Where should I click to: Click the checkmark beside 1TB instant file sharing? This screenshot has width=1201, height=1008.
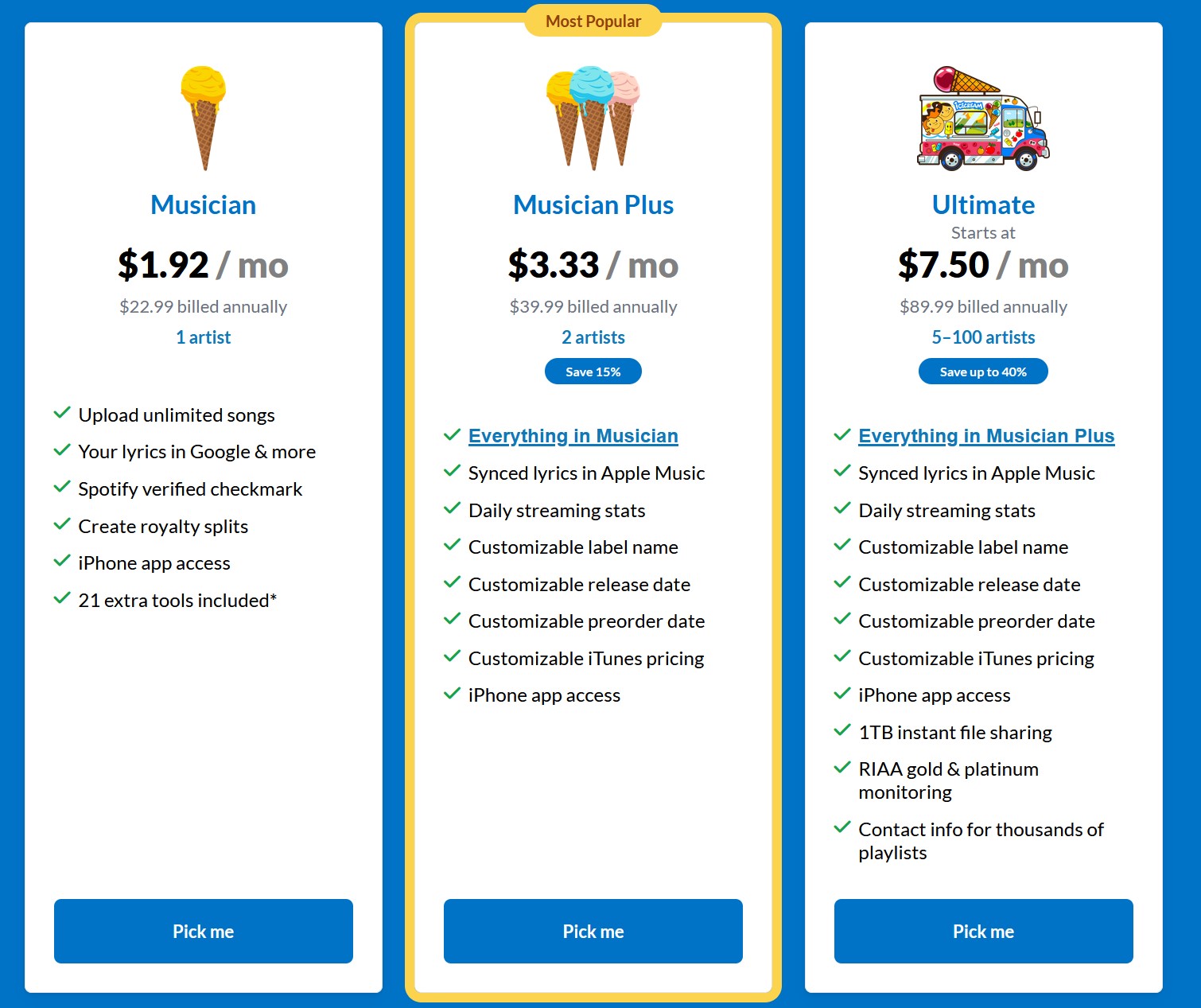coord(842,730)
